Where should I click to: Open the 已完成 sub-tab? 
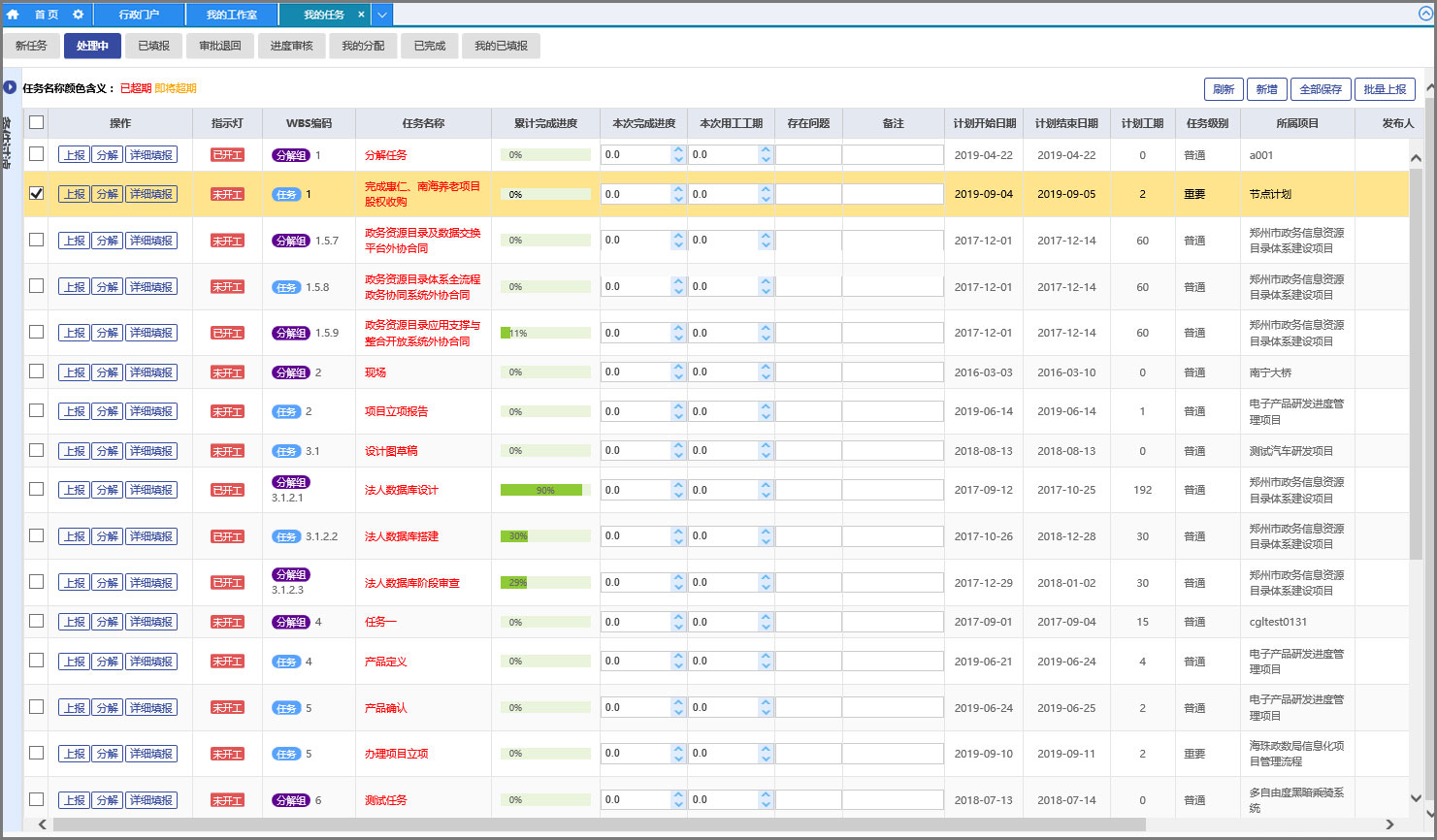click(x=429, y=46)
